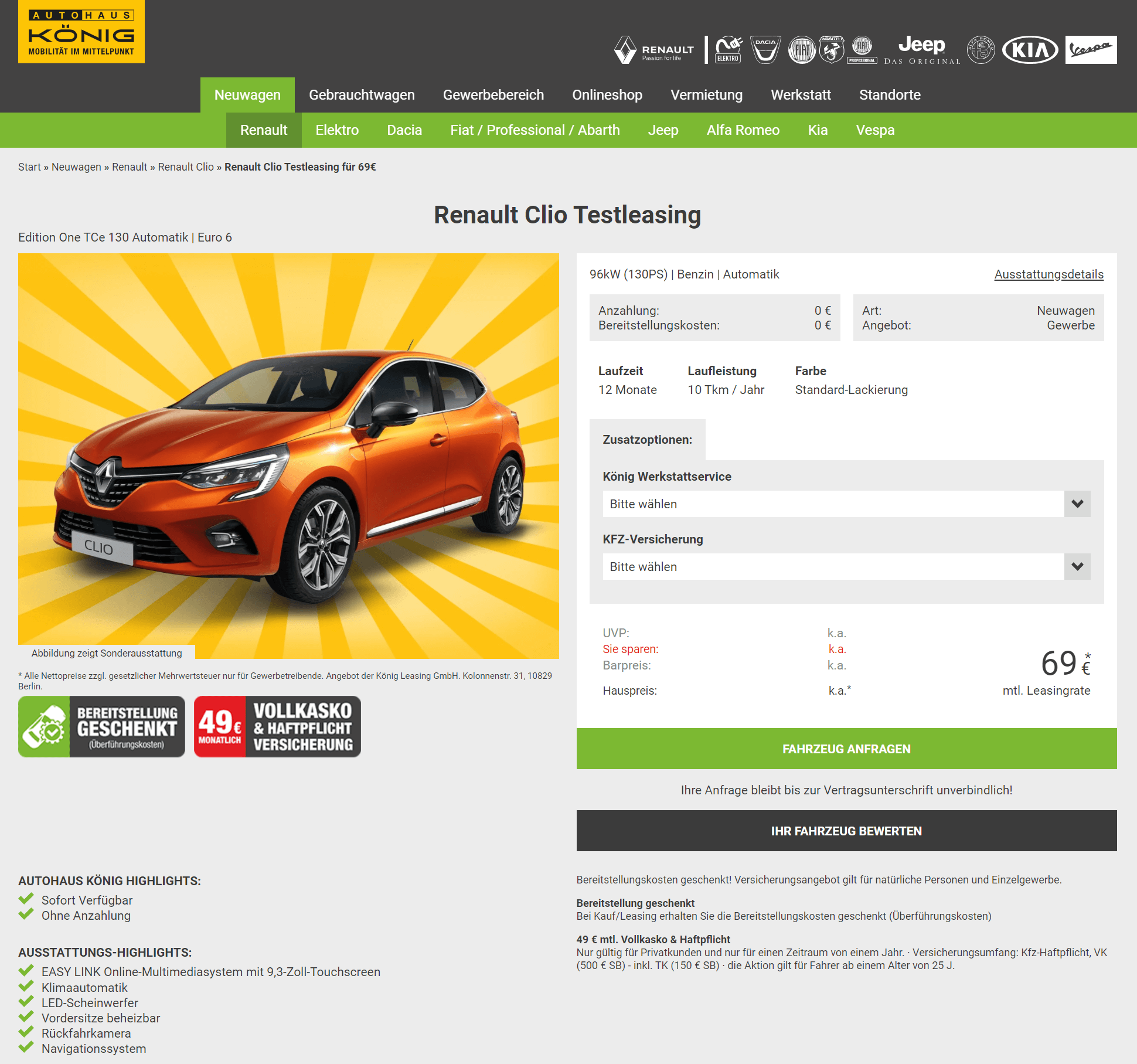Open the Fiat Professional logo

tap(862, 50)
